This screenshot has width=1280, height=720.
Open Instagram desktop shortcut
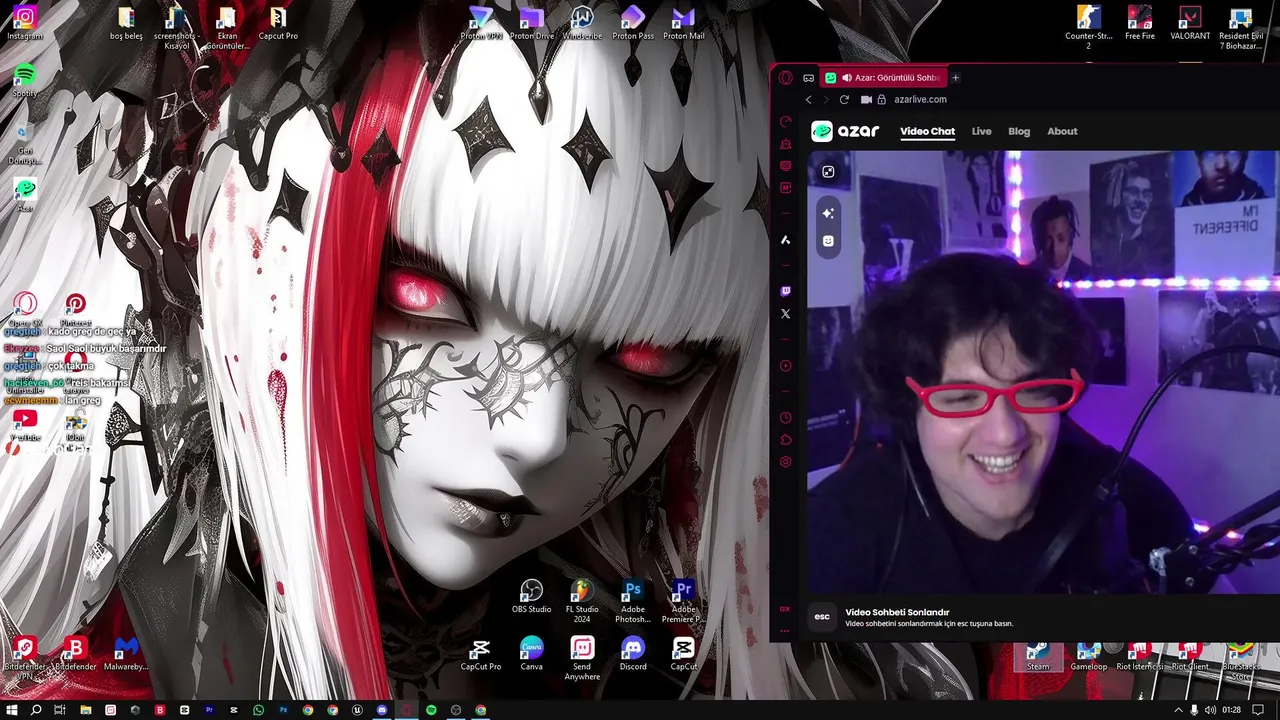25,23
